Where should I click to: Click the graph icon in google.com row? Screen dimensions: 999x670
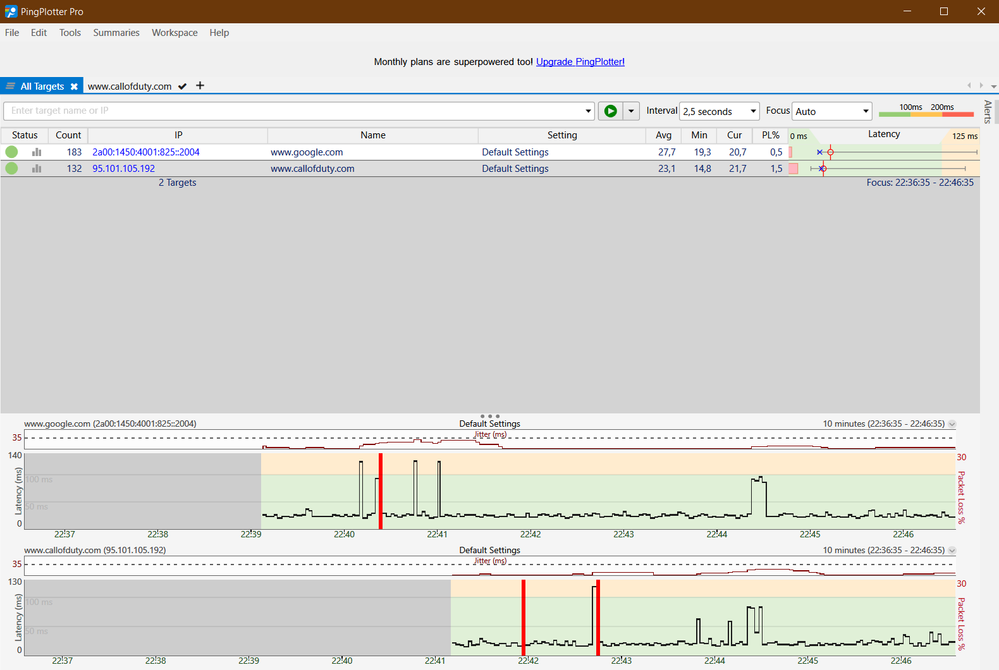(x=37, y=152)
